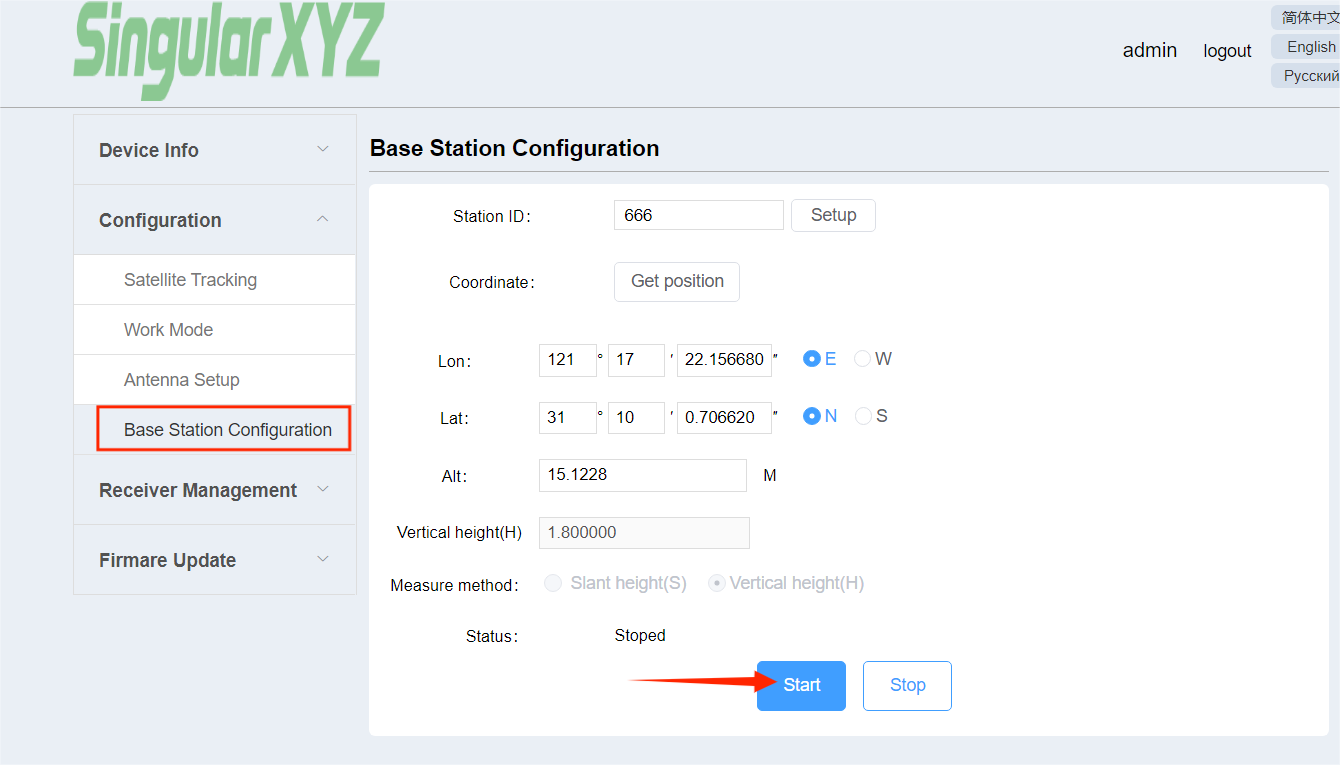Click Get position button
Screen dimensions: 1340x765
[x=677, y=282]
